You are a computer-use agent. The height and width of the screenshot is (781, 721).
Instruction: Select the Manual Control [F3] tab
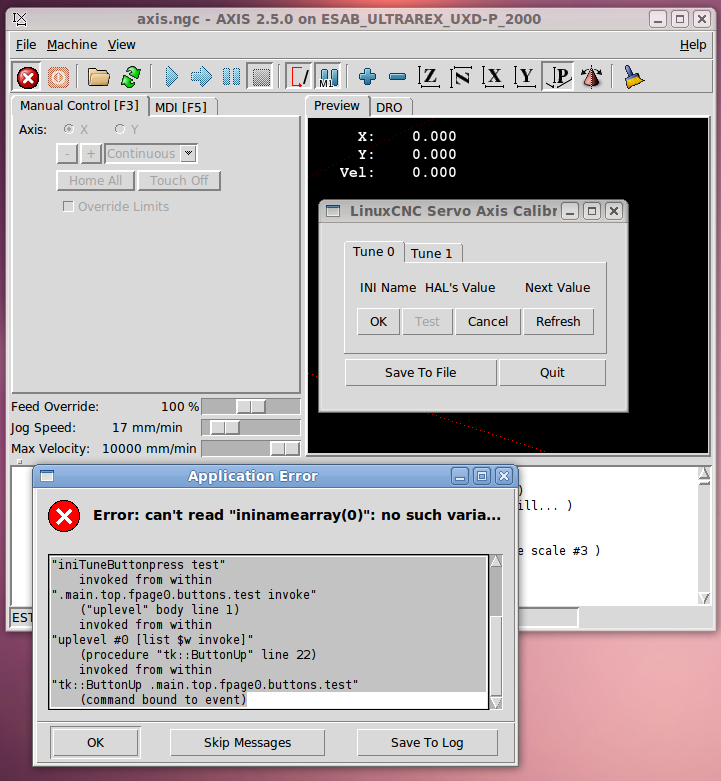pos(80,106)
